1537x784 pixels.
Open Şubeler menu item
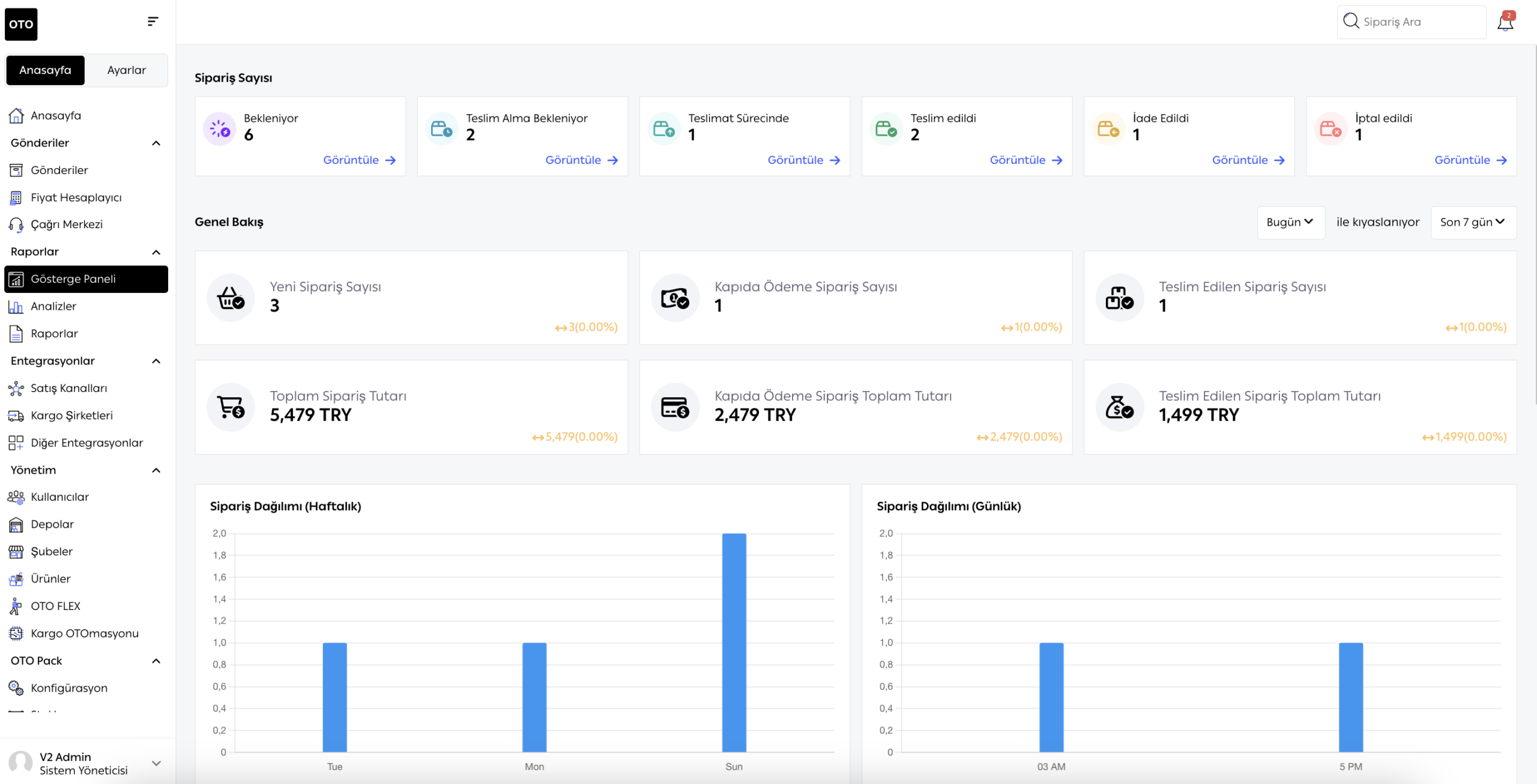tap(86, 552)
